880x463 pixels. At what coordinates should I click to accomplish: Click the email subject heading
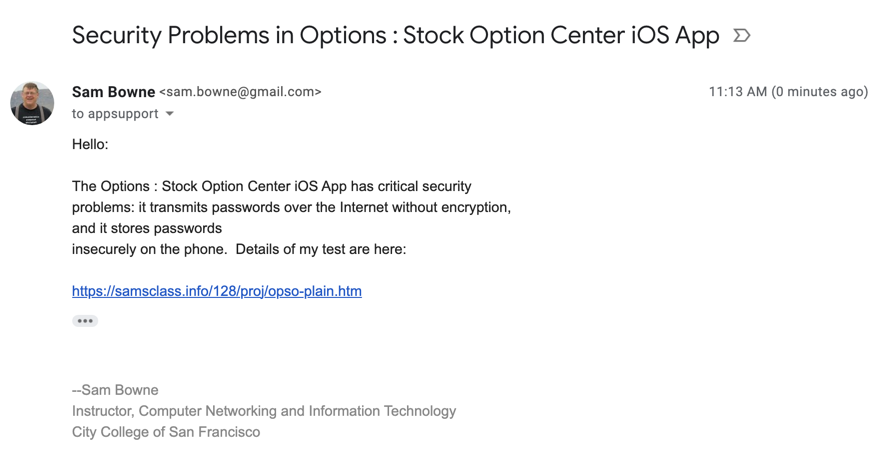(395, 36)
